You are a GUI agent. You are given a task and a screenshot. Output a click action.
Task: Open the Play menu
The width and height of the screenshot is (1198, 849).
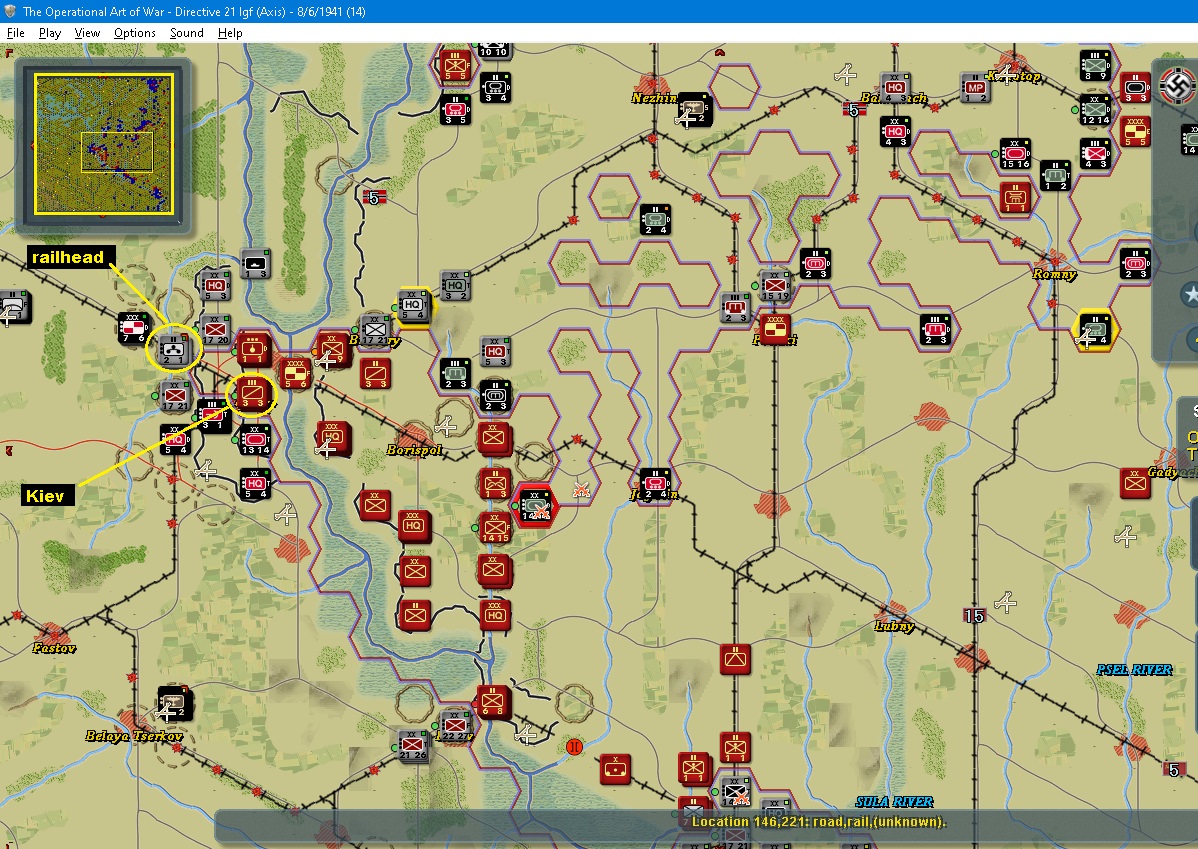tap(50, 33)
